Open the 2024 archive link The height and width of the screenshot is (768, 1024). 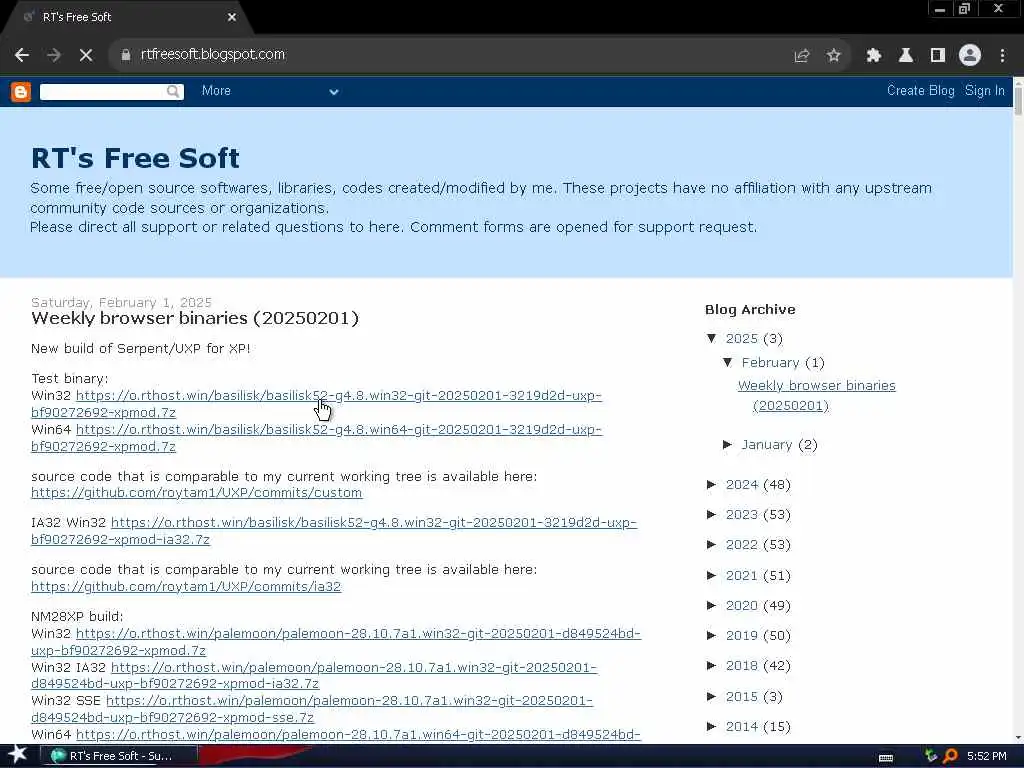coord(741,485)
